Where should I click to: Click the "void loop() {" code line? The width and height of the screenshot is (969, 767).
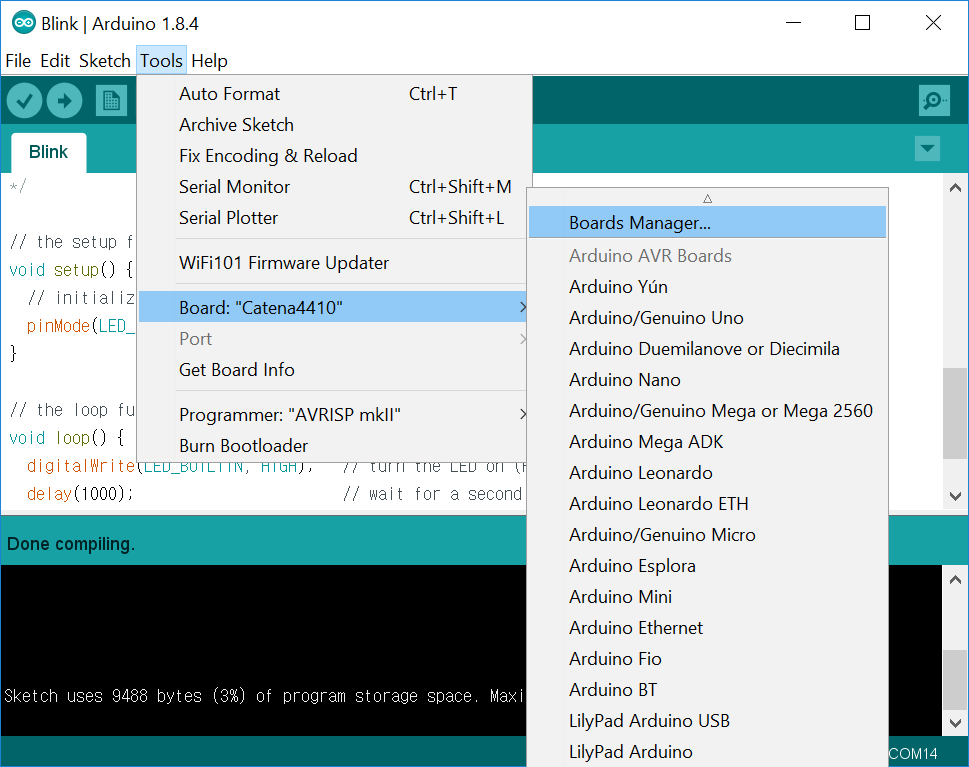click(x=67, y=438)
